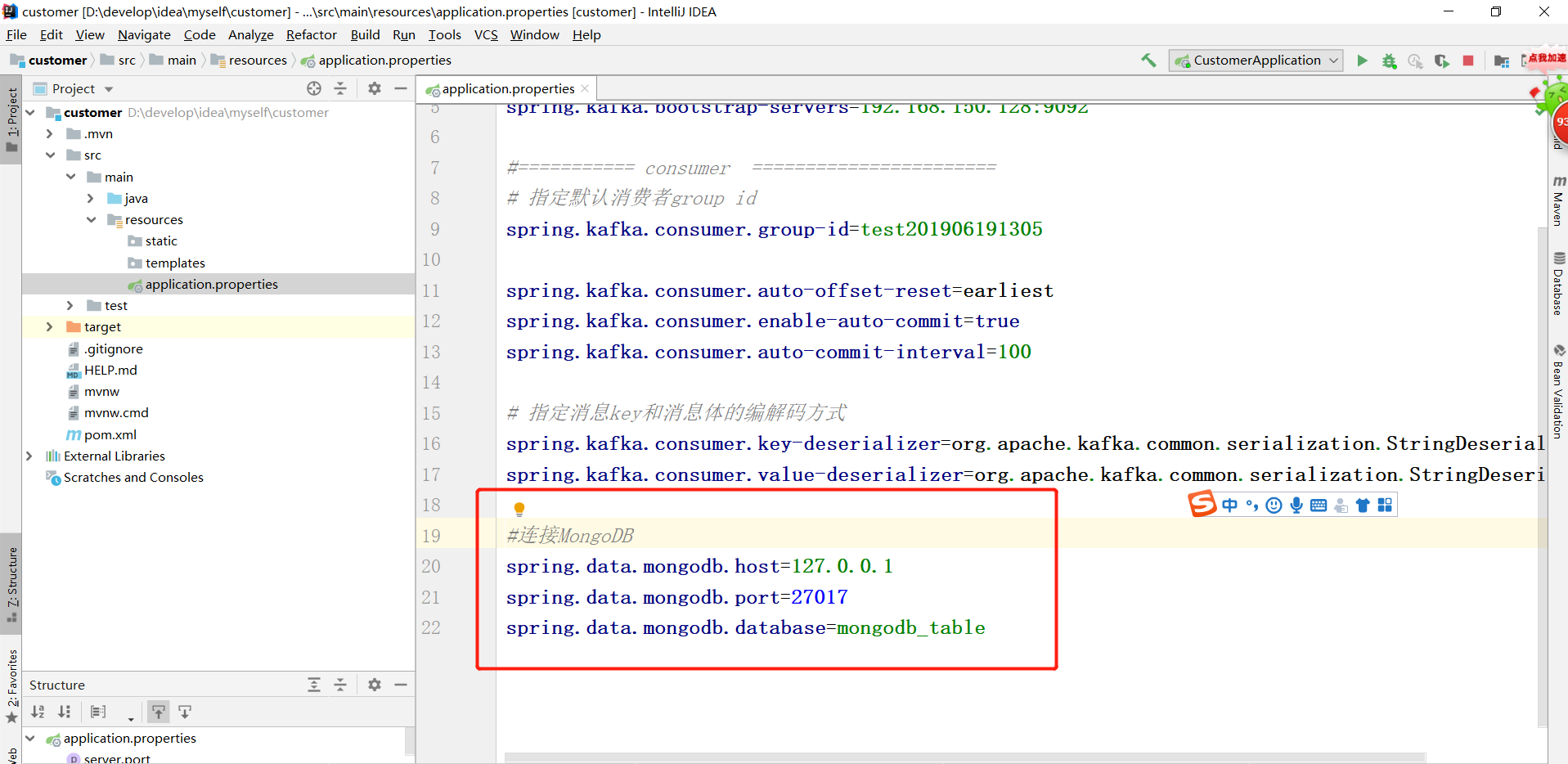
Task: Collapse the main folder node
Action: pos(71,177)
